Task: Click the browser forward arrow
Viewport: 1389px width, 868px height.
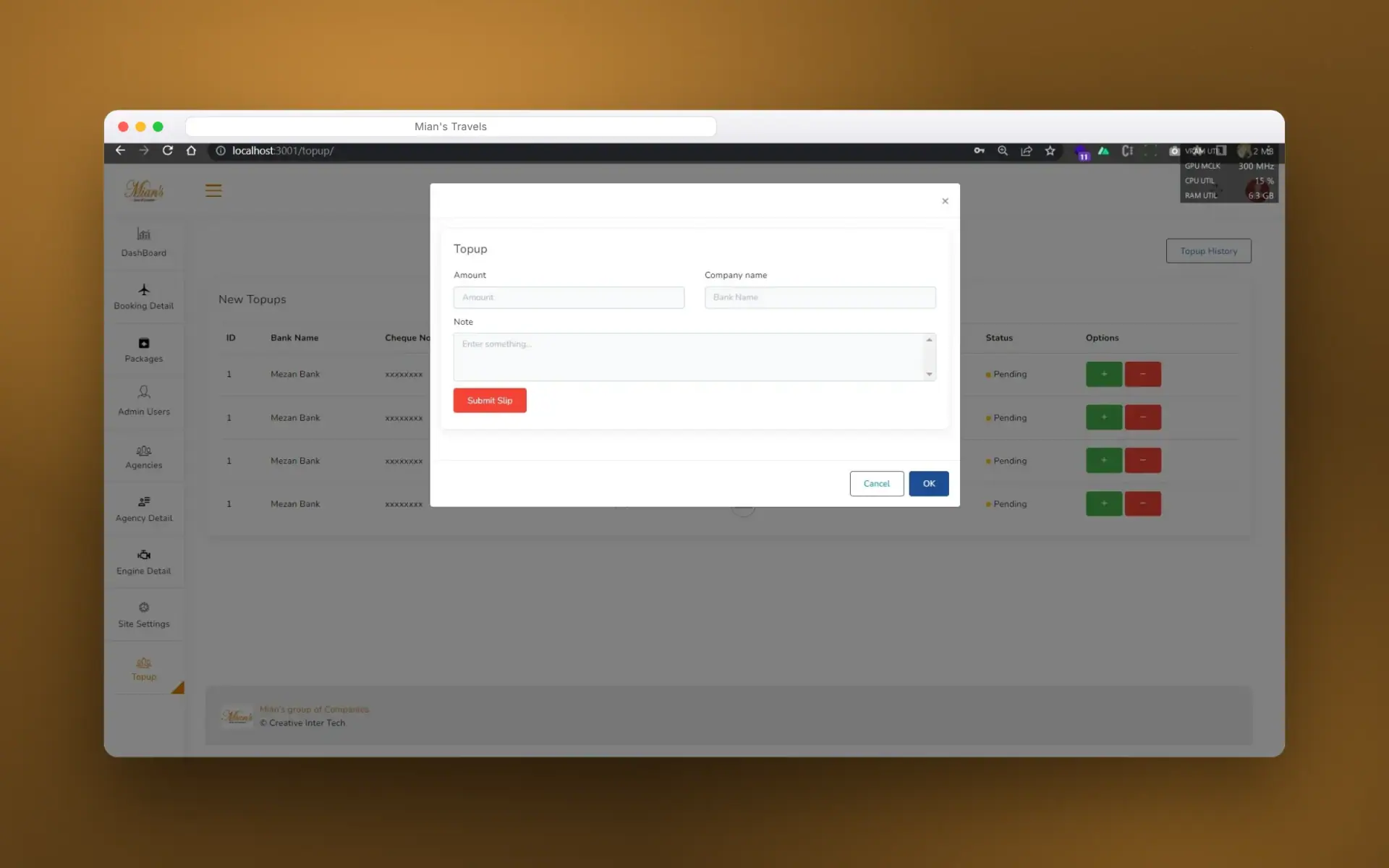Action: coord(144,150)
